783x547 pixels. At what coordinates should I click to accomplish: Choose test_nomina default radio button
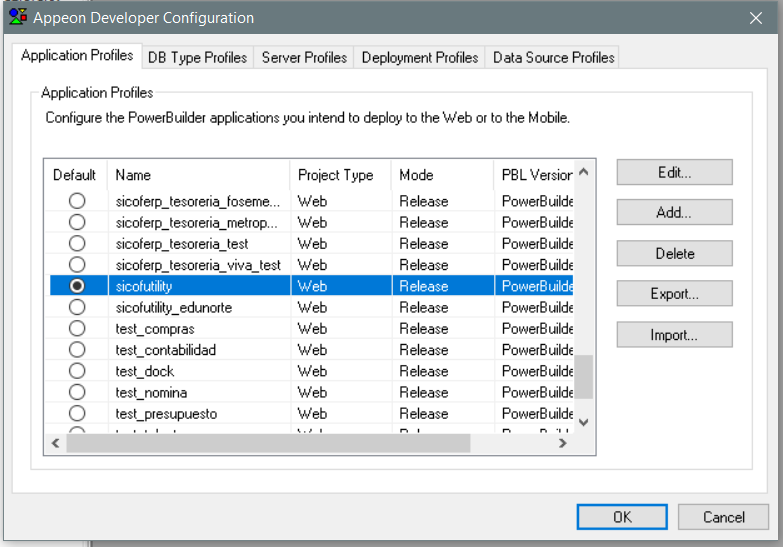tap(77, 393)
